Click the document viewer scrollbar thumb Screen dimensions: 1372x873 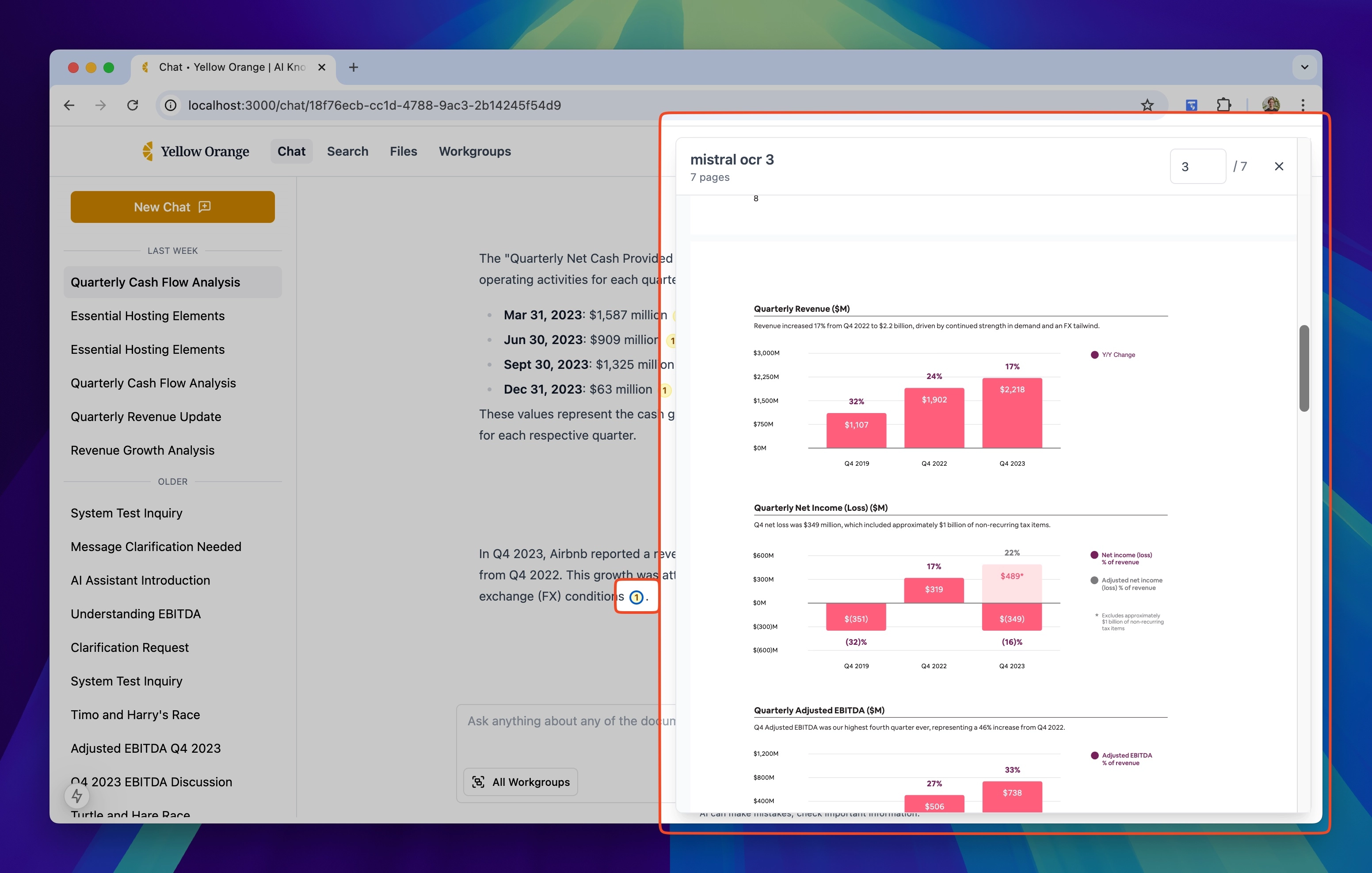pos(1303,368)
